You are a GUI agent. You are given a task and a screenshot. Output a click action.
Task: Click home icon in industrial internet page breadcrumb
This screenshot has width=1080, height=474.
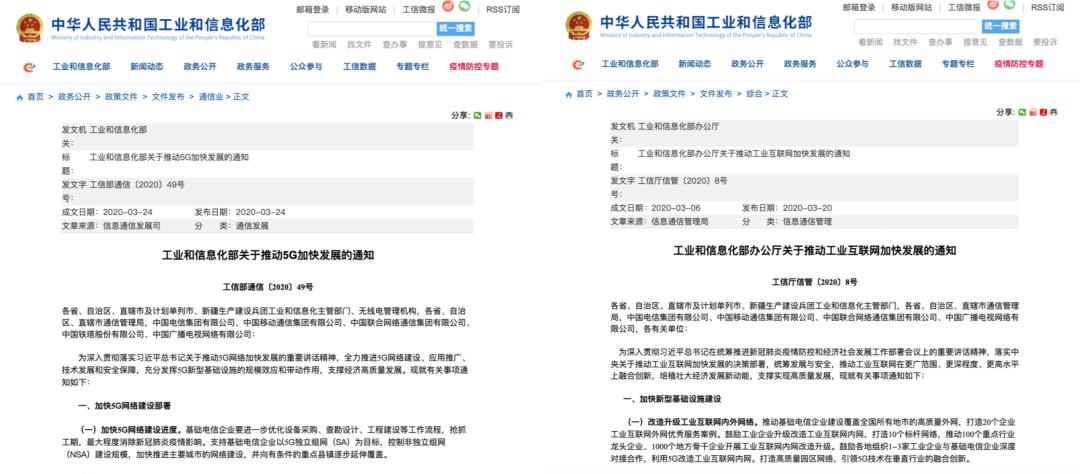click(x=568, y=94)
